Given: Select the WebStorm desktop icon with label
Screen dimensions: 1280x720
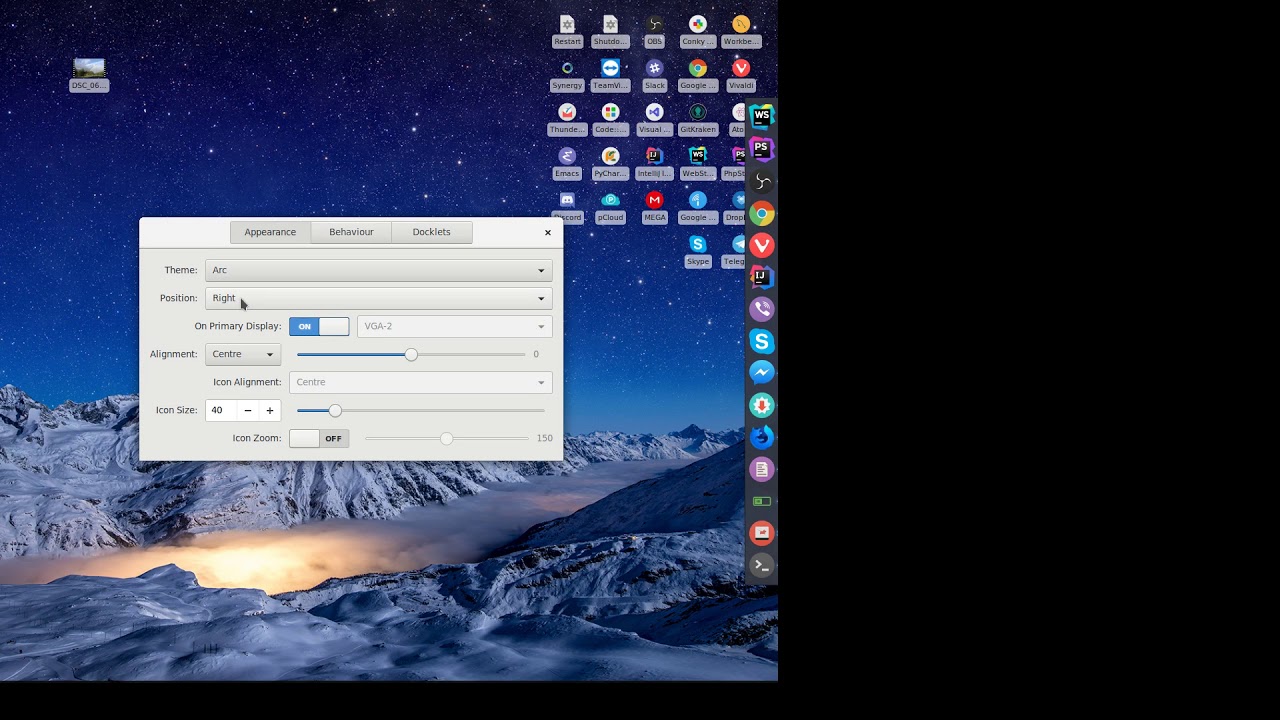Looking at the screenshot, I should coord(698,163).
